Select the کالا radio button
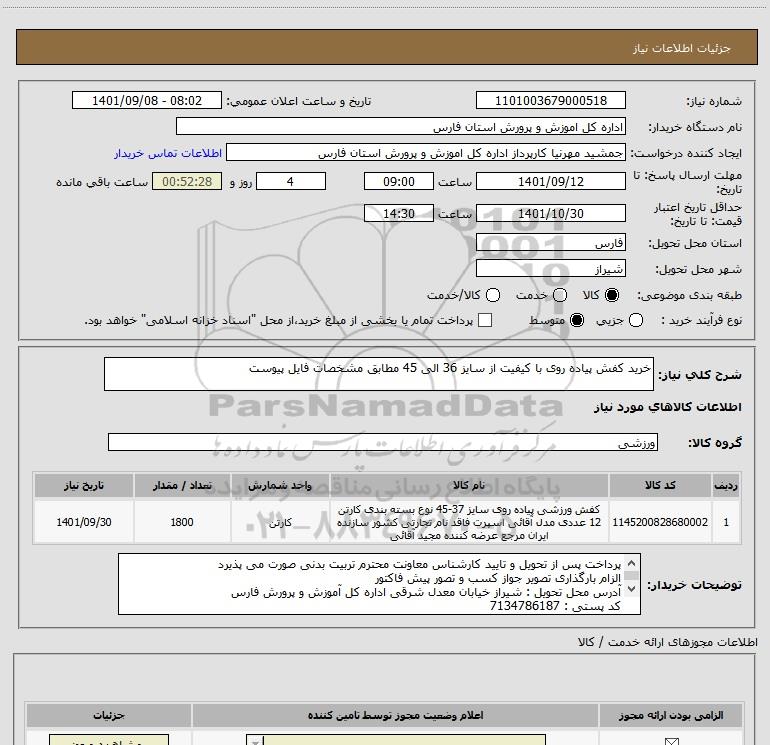The image size is (770, 745). click(612, 295)
